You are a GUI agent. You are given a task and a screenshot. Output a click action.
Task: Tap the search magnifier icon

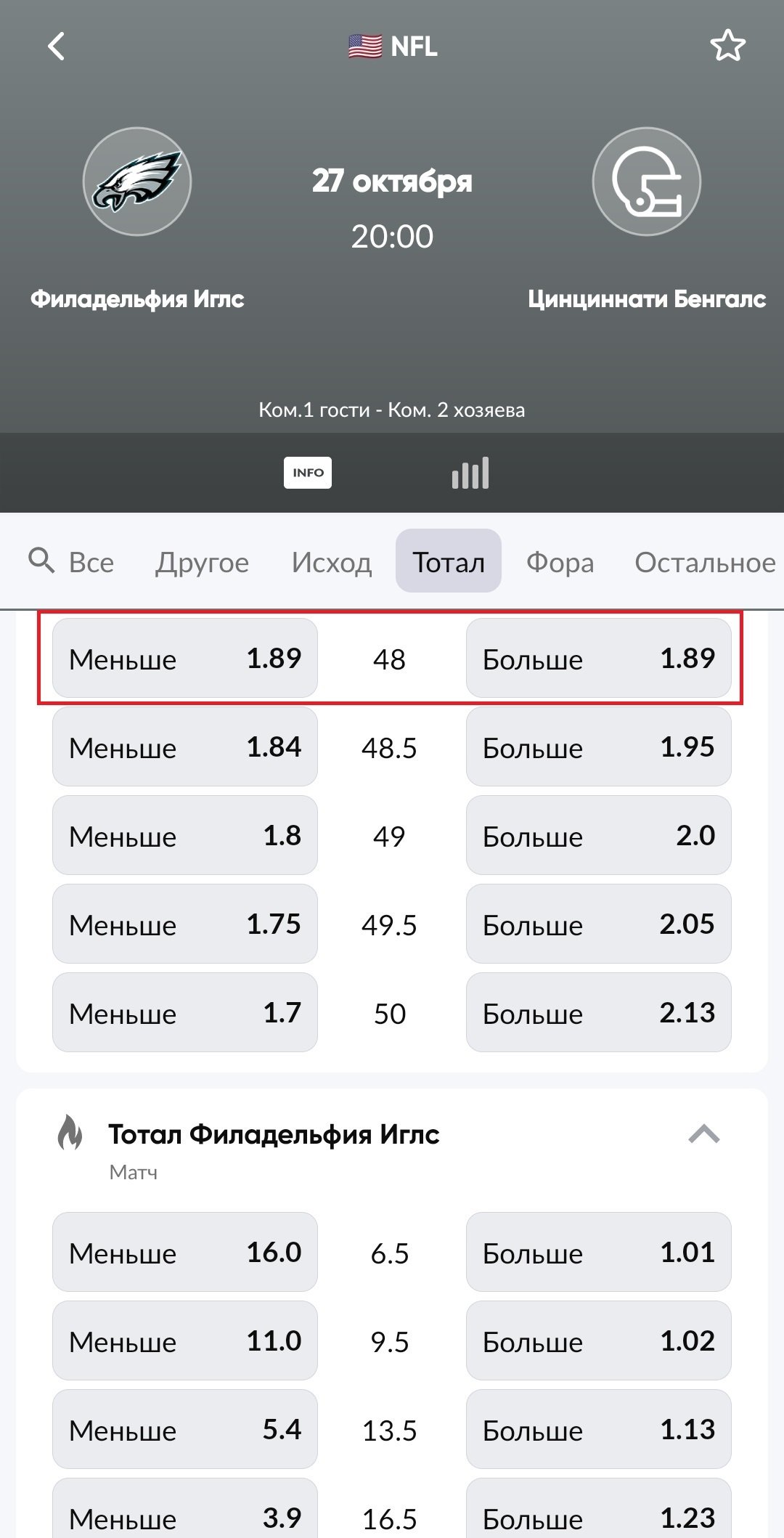coord(41,561)
